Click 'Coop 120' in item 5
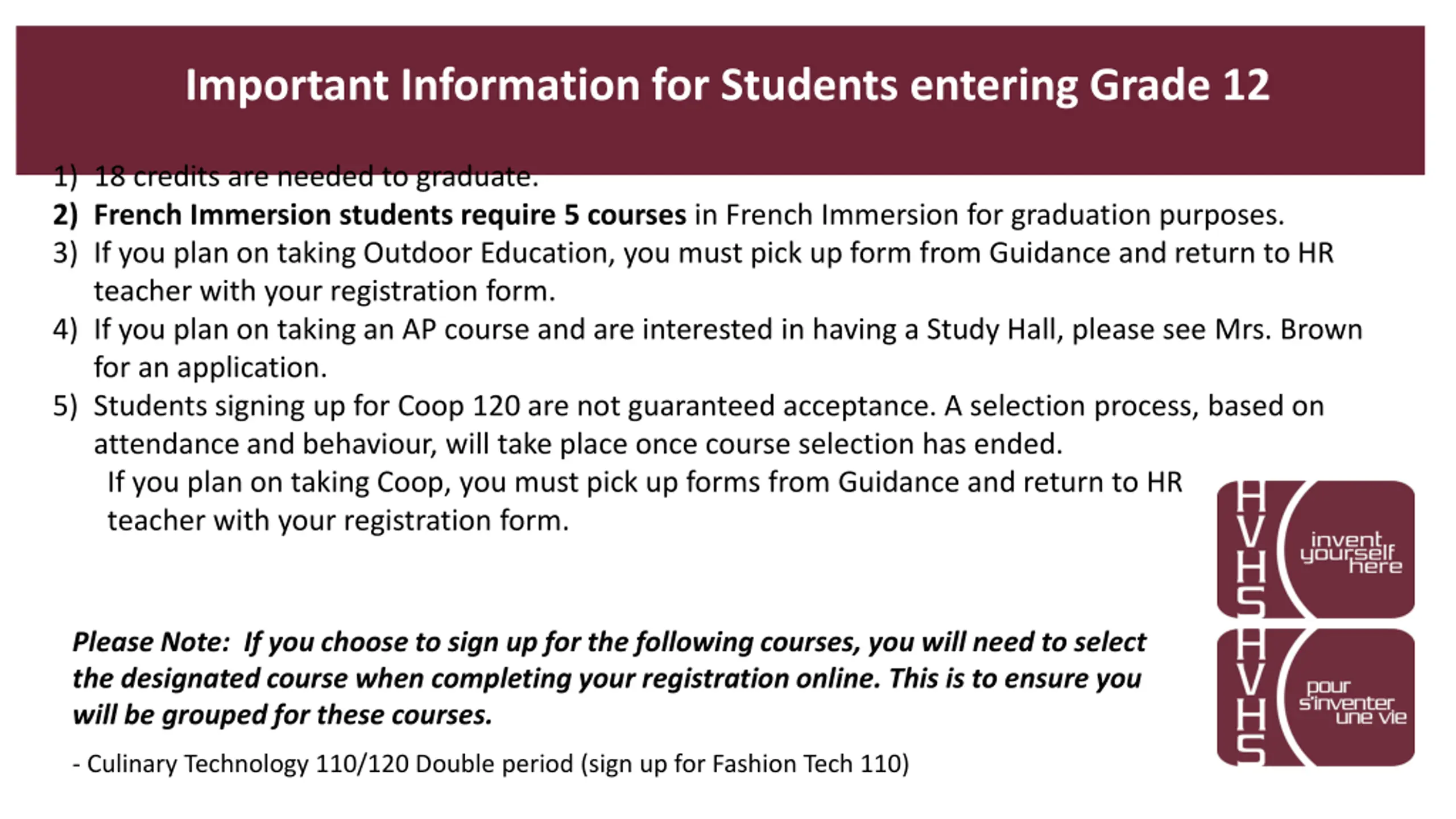Image resolution: width=1456 pixels, height=819 pixels. [x=458, y=406]
